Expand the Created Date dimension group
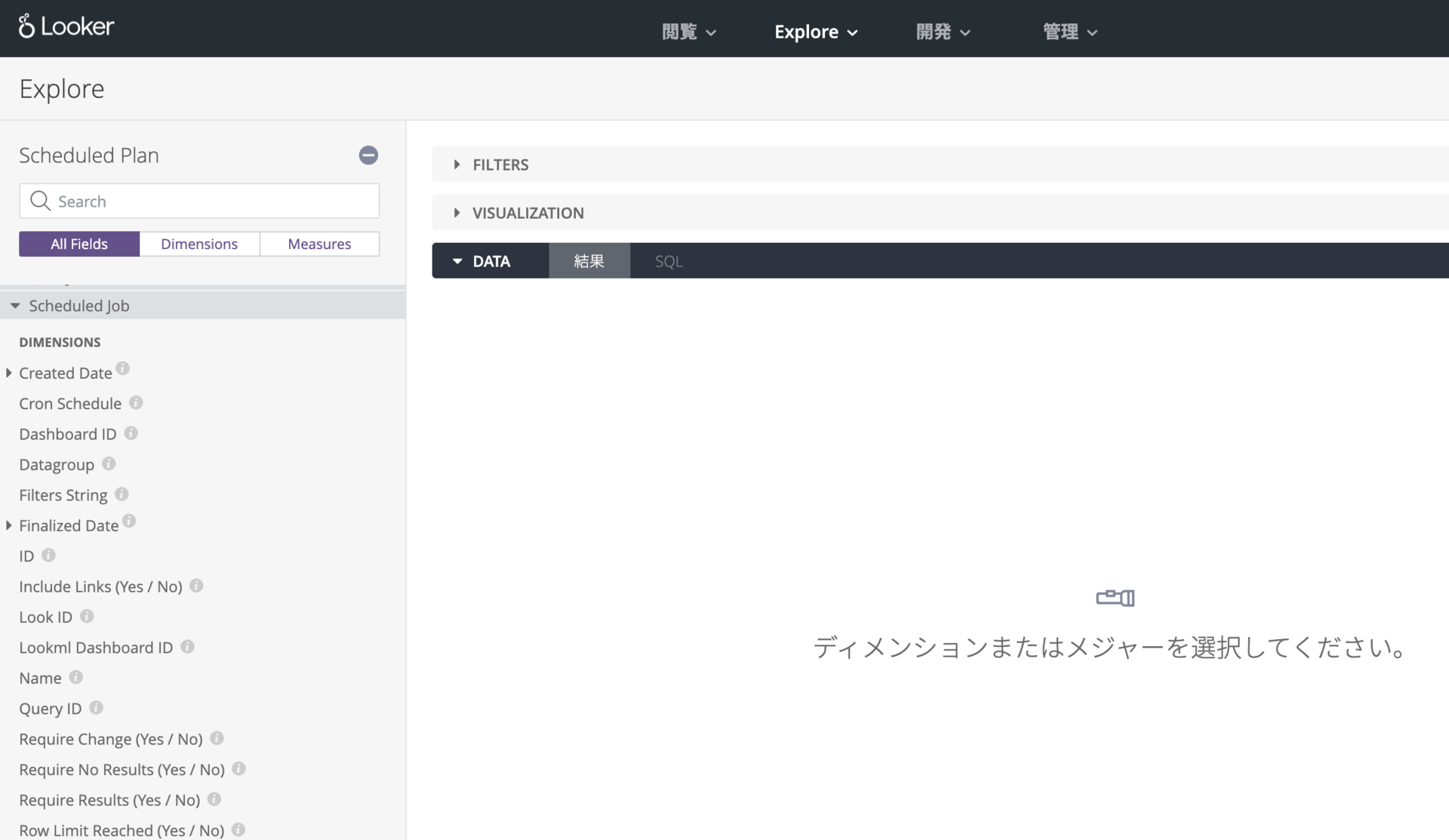The width and height of the screenshot is (1449, 840). [x=8, y=373]
